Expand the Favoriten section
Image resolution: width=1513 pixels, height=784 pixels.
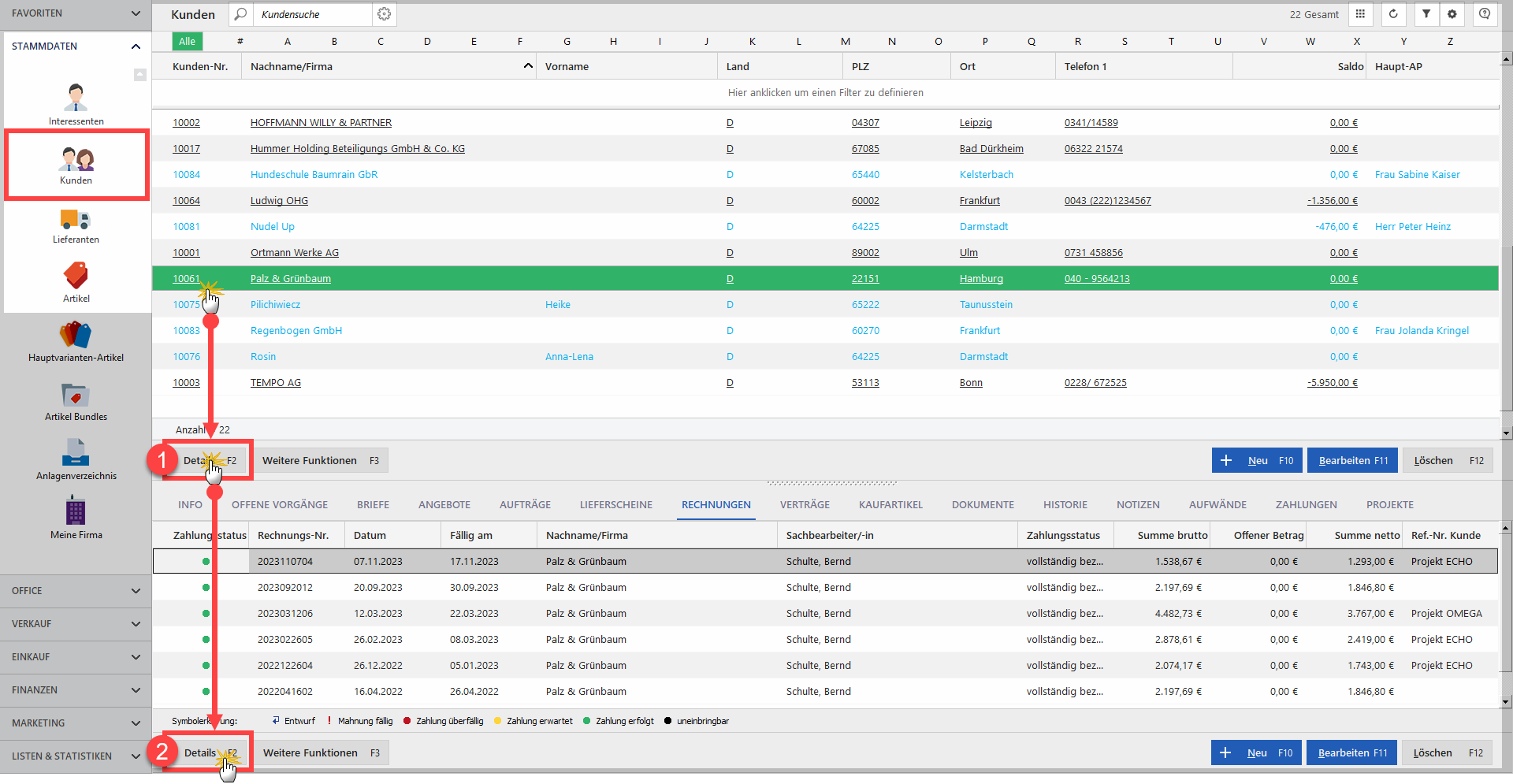coord(136,13)
